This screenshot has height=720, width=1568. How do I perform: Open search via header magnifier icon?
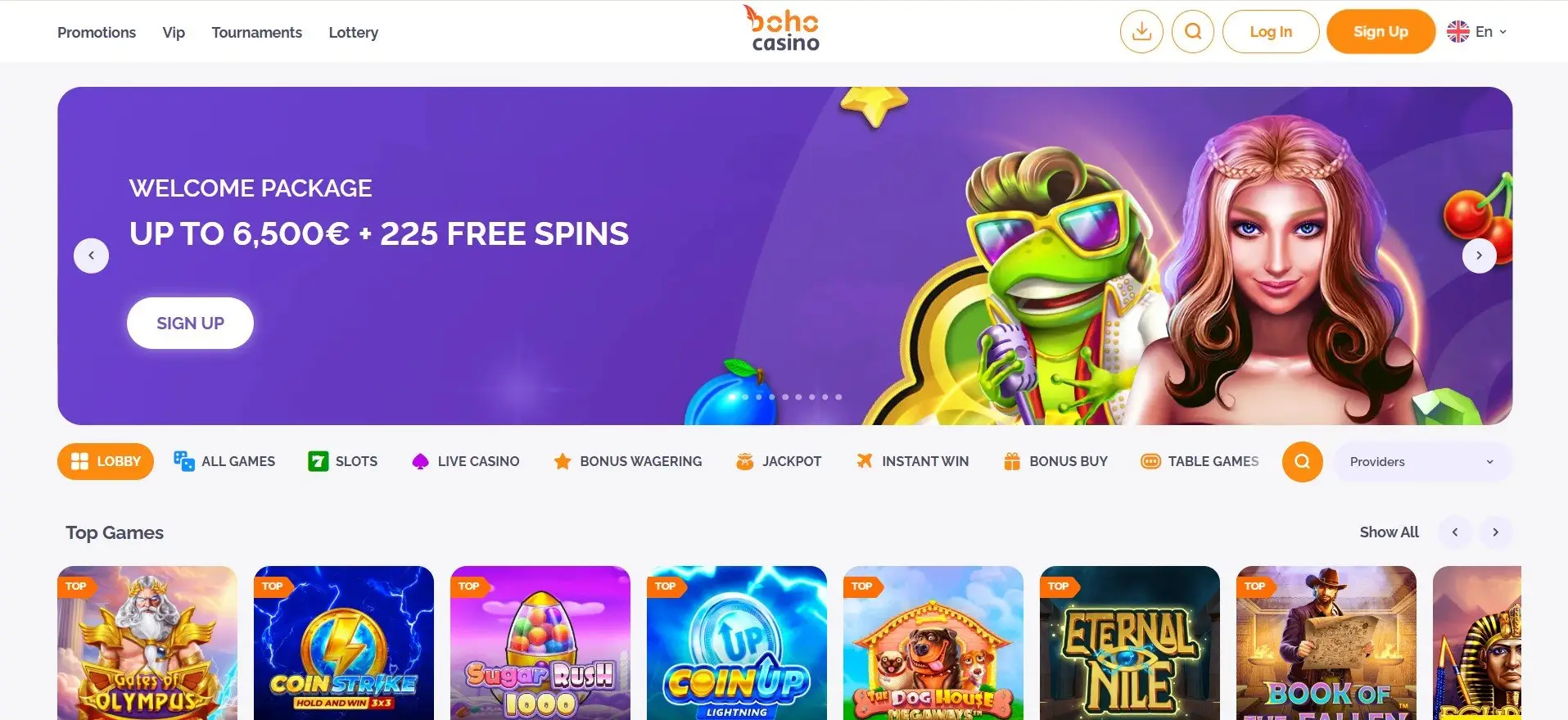1193,32
